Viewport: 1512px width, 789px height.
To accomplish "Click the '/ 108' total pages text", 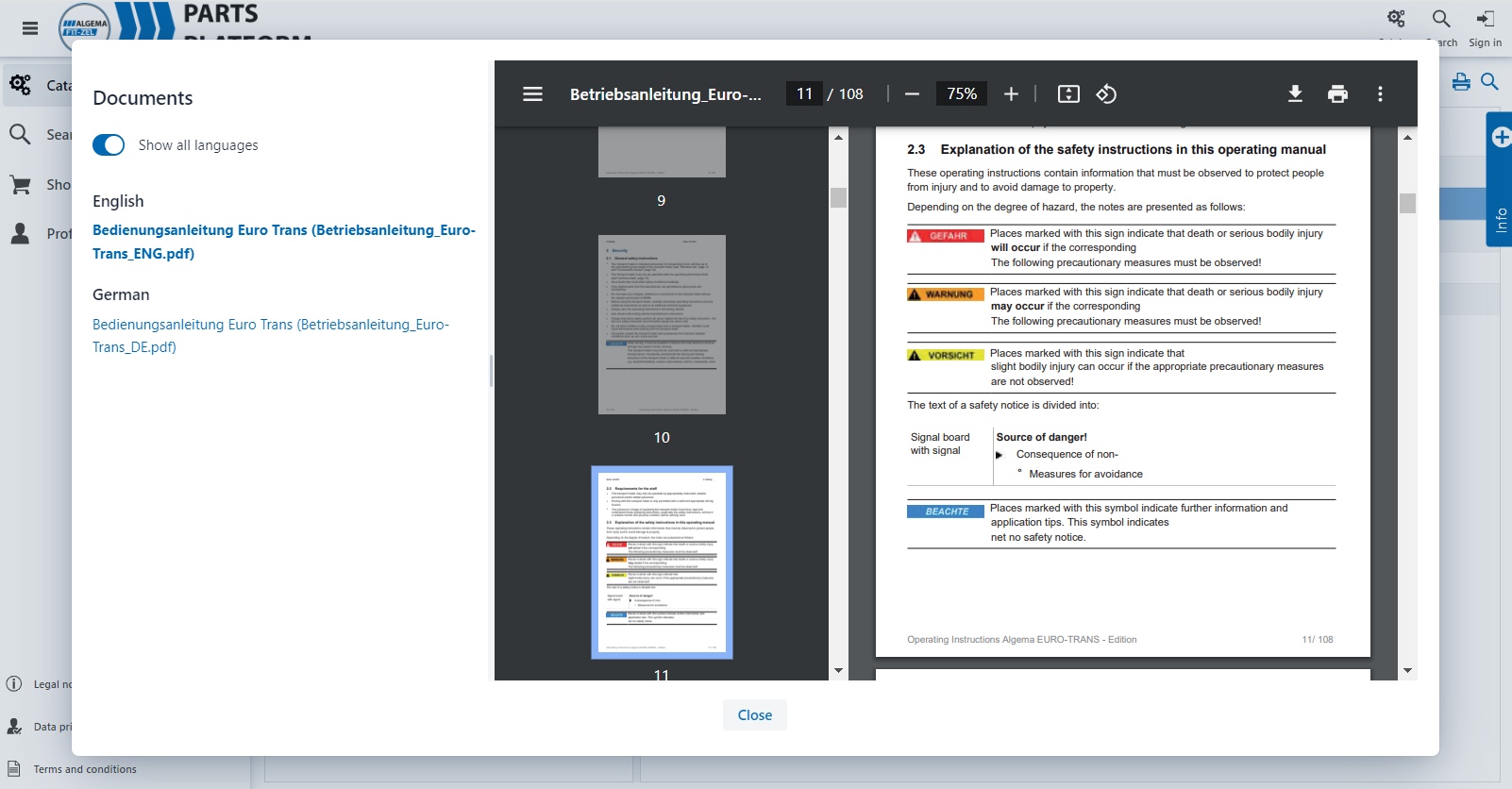I will click(846, 93).
